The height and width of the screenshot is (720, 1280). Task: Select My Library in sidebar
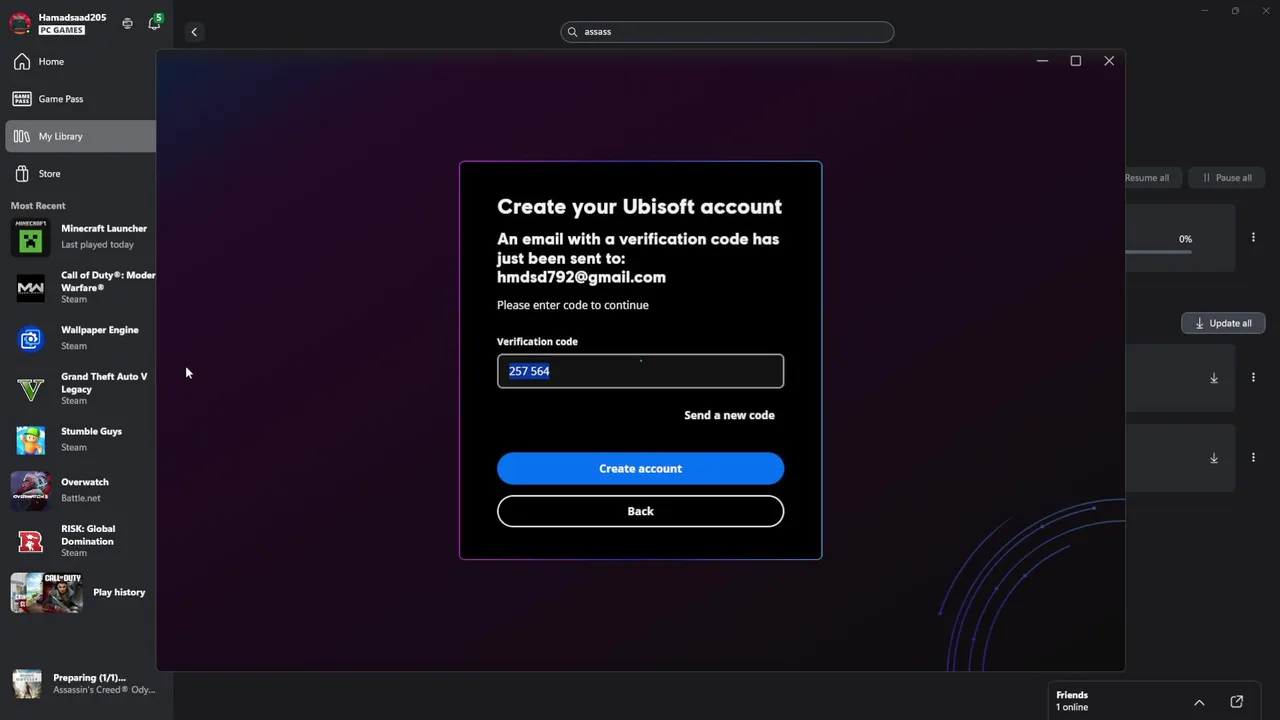pos(80,136)
